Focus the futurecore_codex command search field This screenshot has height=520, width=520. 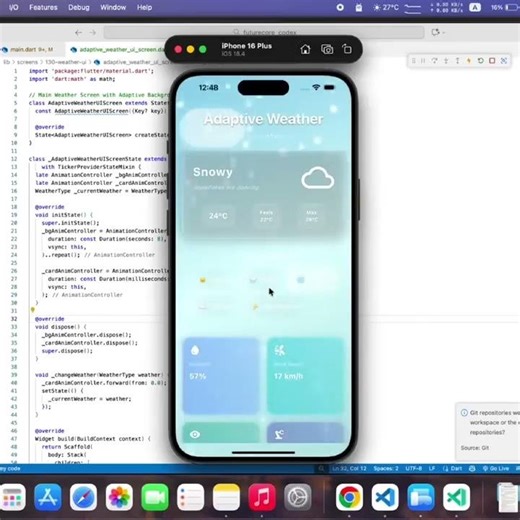[264, 32]
